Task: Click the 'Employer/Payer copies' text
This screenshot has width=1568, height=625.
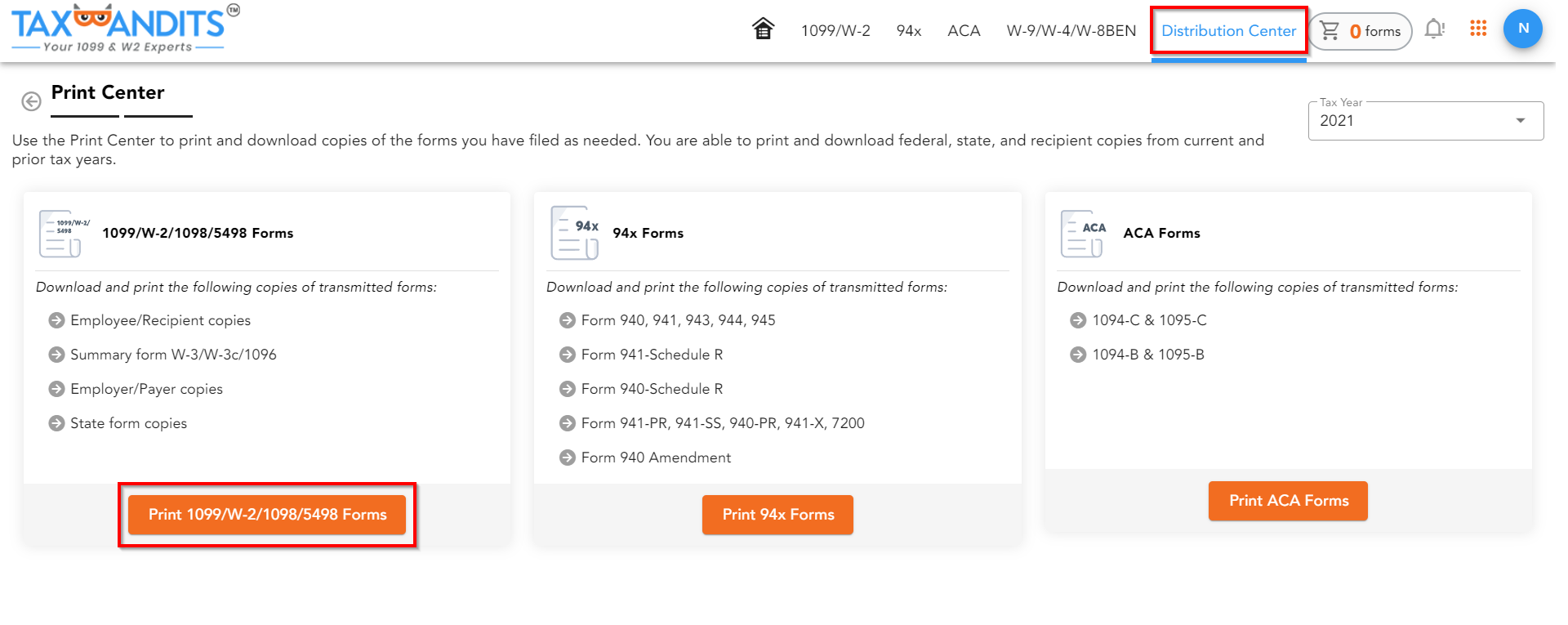Action: (x=147, y=389)
